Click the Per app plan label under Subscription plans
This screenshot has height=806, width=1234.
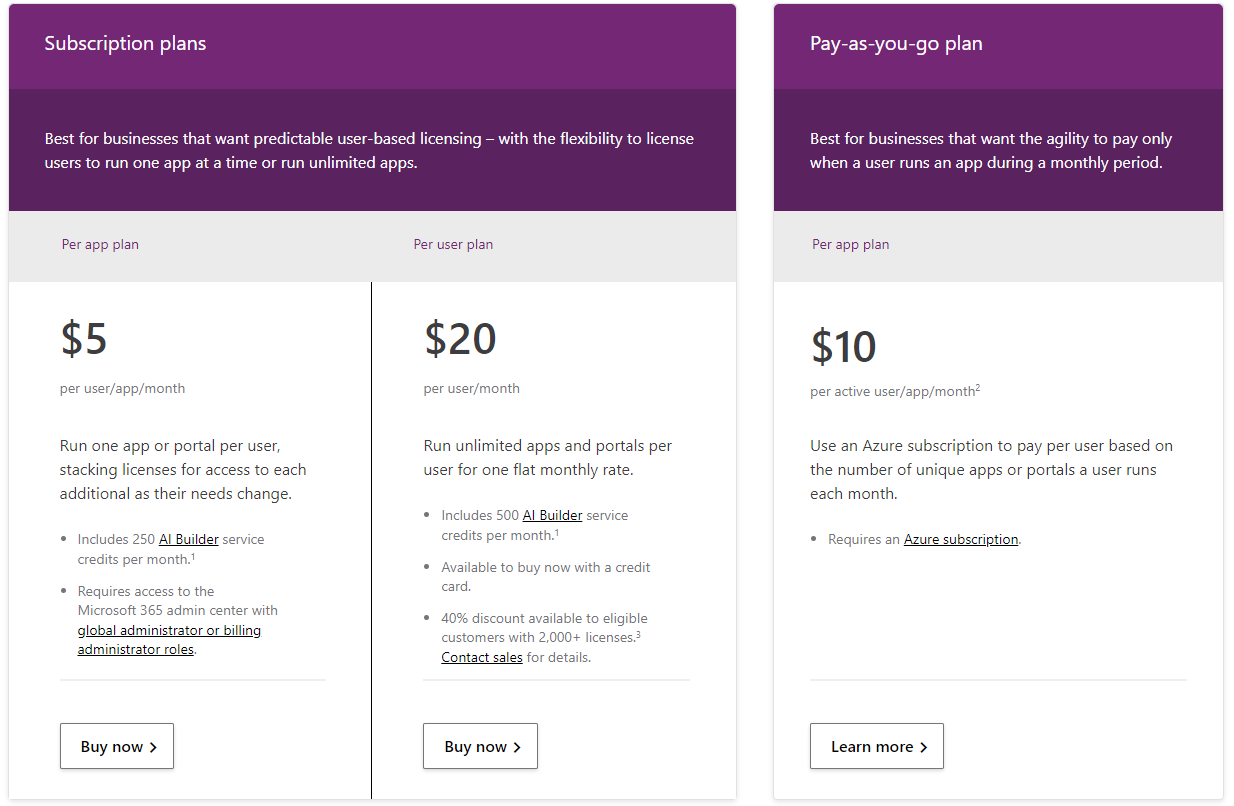tap(100, 244)
